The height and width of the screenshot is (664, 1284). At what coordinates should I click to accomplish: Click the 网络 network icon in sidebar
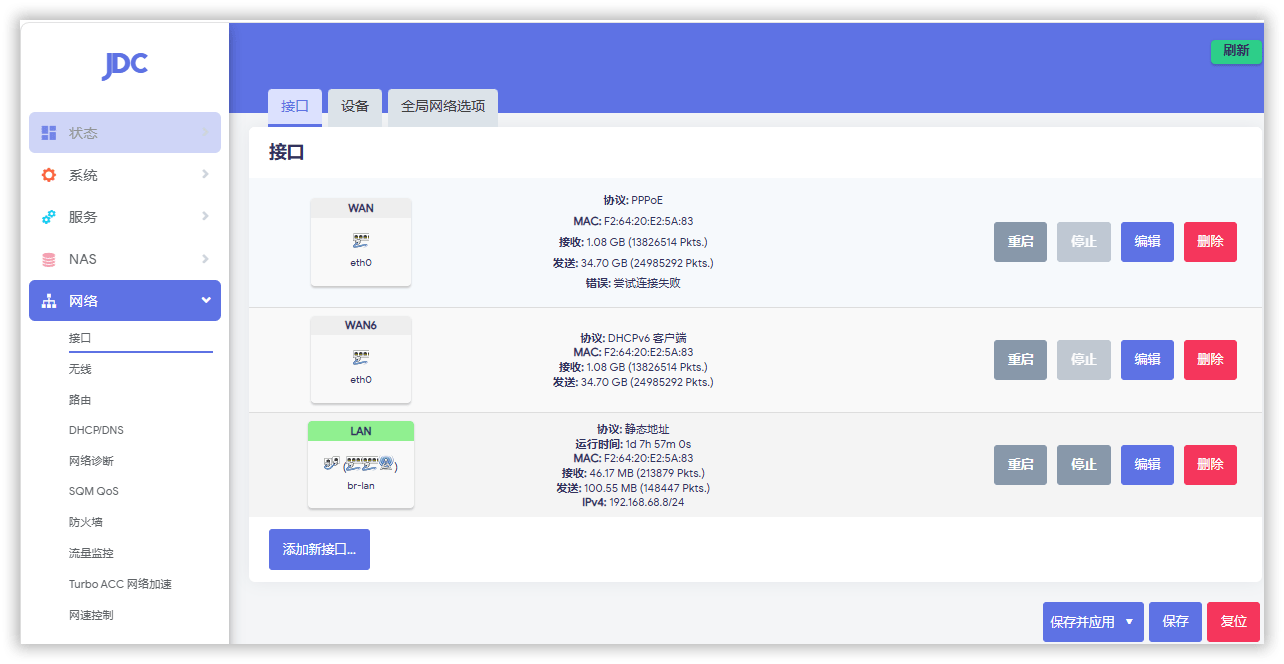coord(49,301)
